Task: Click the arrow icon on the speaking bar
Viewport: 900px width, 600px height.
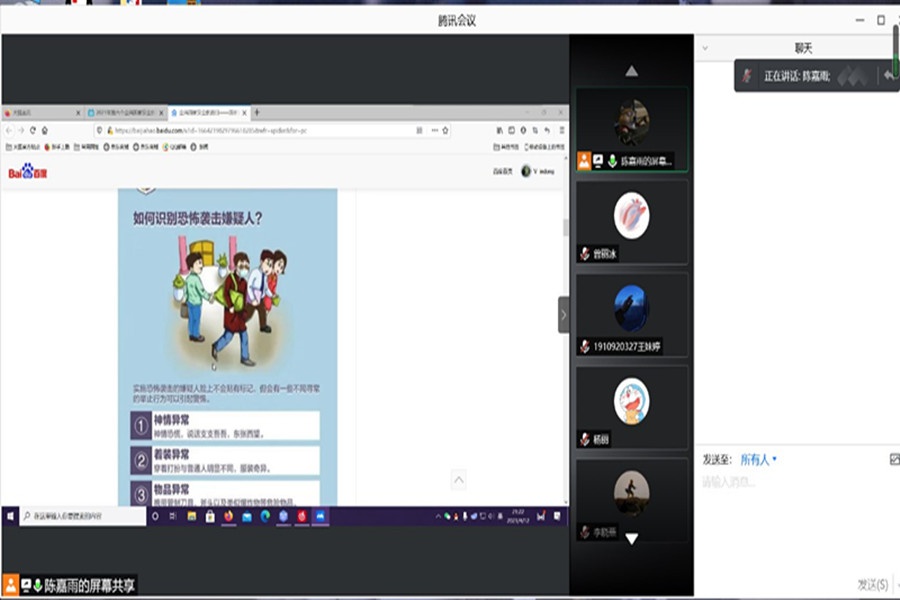Action: tap(887, 76)
